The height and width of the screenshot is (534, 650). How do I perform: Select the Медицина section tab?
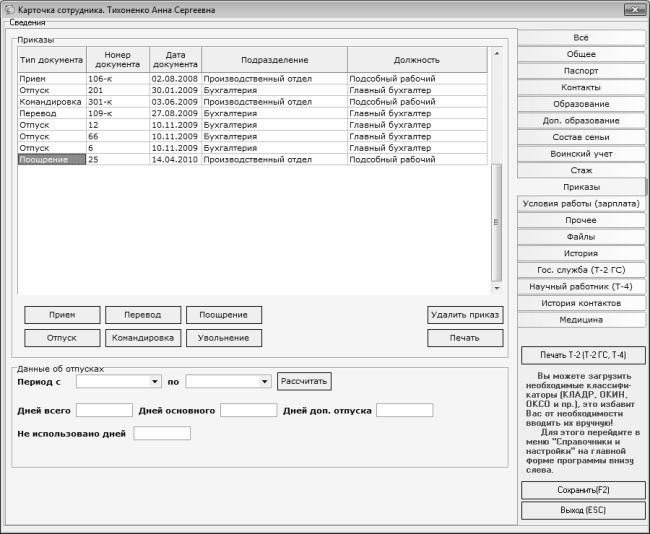click(x=581, y=320)
